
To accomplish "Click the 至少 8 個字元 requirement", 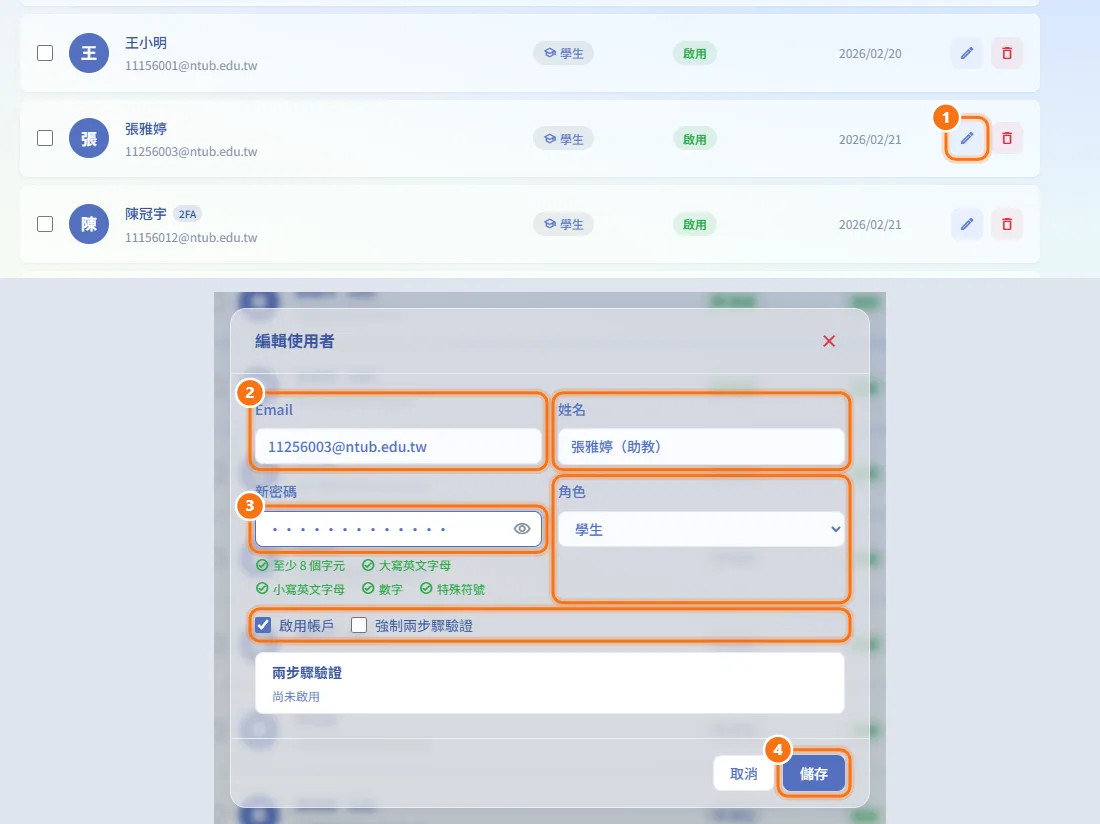I will [x=300, y=565].
